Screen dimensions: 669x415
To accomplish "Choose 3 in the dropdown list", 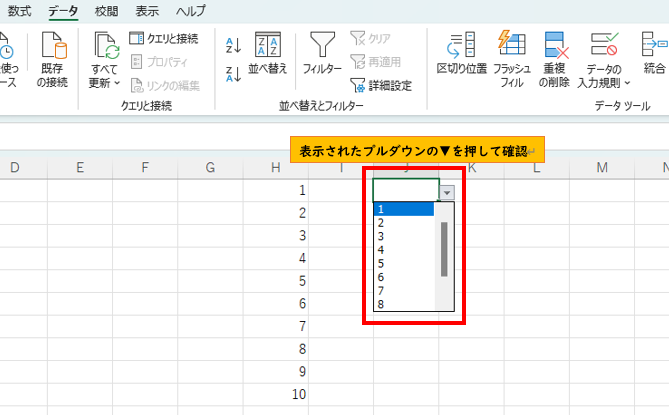I will pyautogui.click(x=404, y=236).
